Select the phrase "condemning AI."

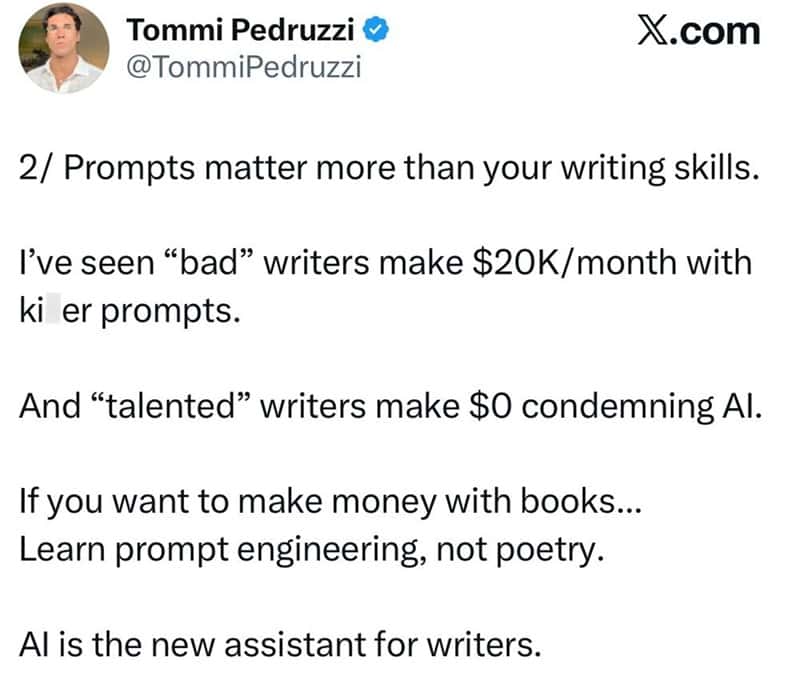642,408
